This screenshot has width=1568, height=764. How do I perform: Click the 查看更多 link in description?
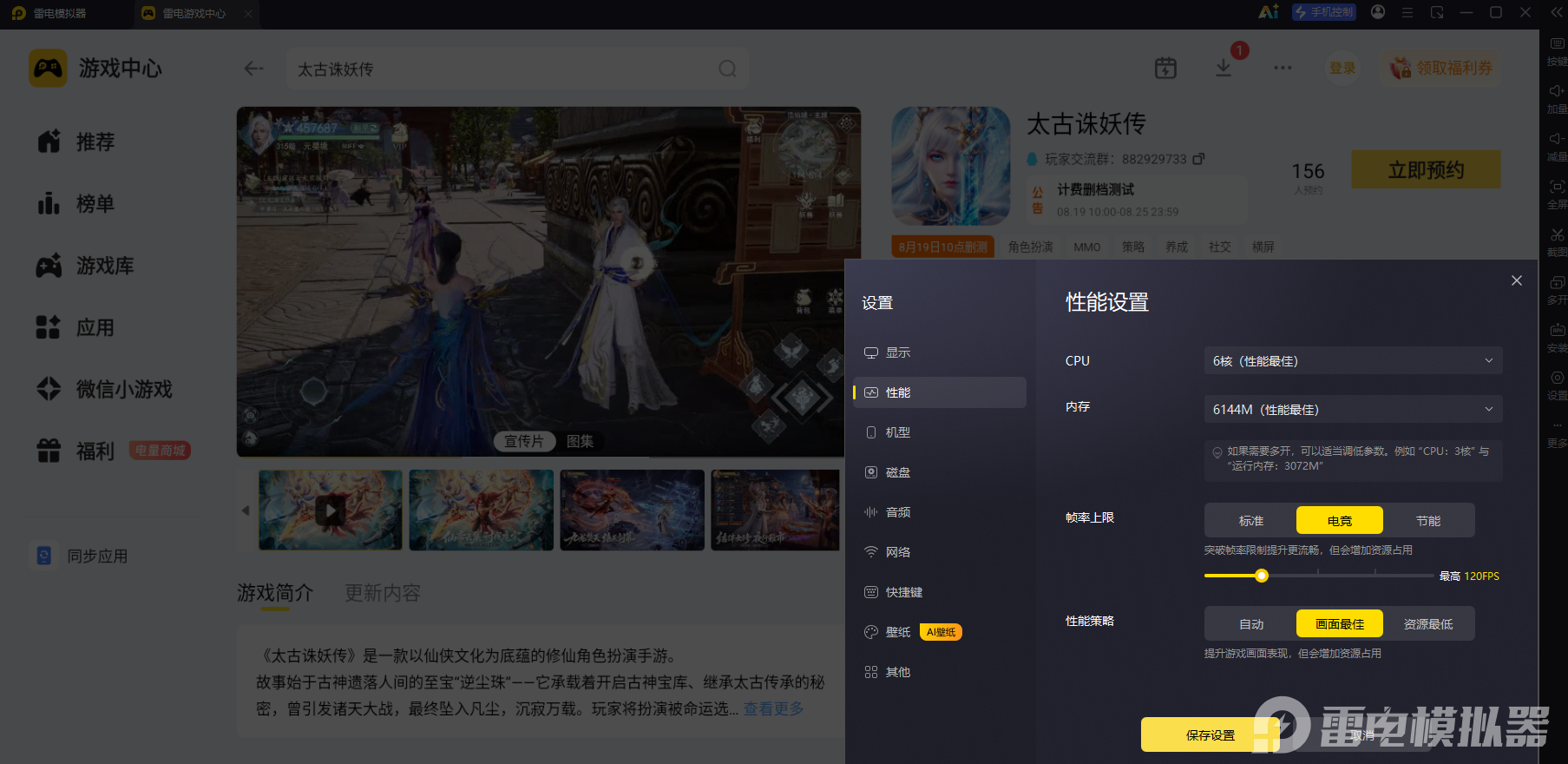click(x=773, y=709)
